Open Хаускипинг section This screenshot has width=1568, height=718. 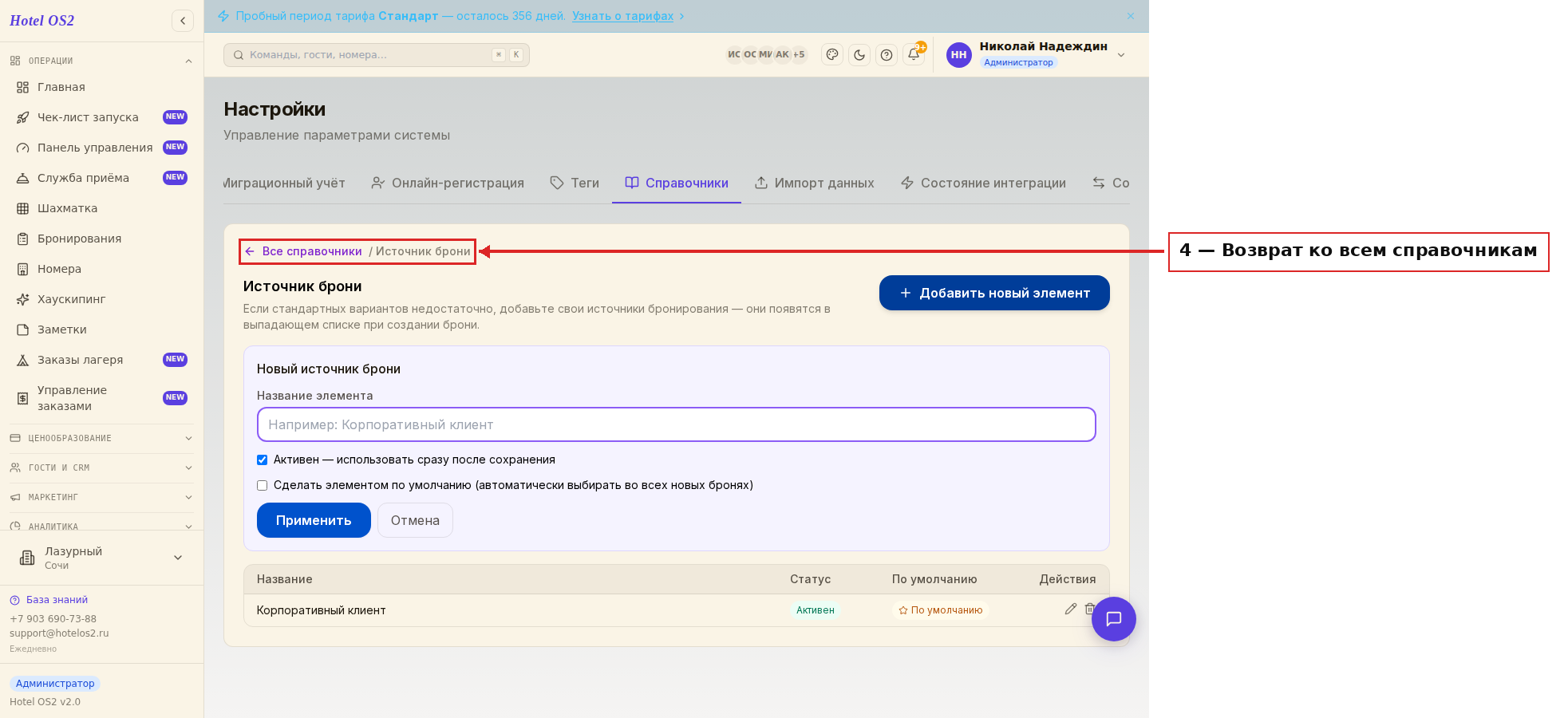click(x=101, y=299)
